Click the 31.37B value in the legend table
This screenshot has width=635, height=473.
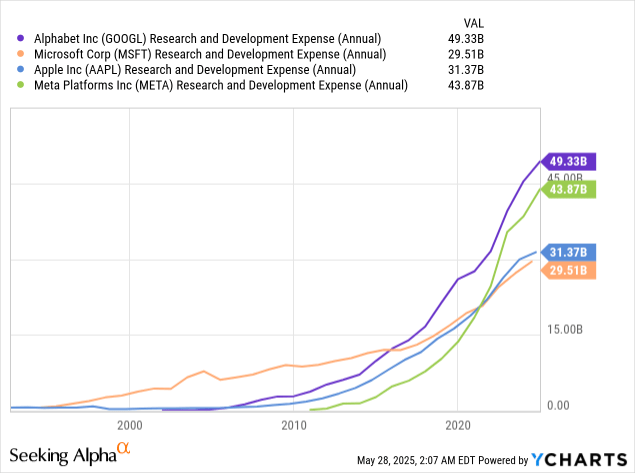(466, 70)
